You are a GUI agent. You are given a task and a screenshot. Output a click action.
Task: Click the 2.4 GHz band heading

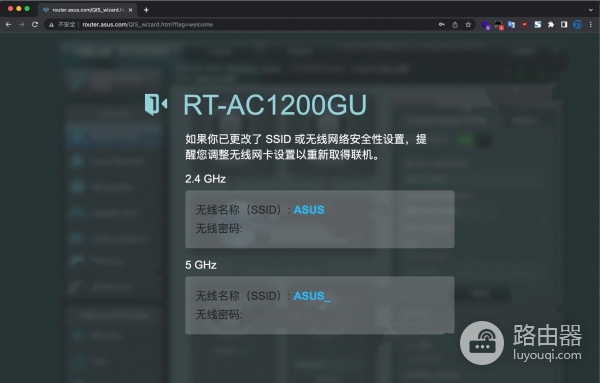205,179
